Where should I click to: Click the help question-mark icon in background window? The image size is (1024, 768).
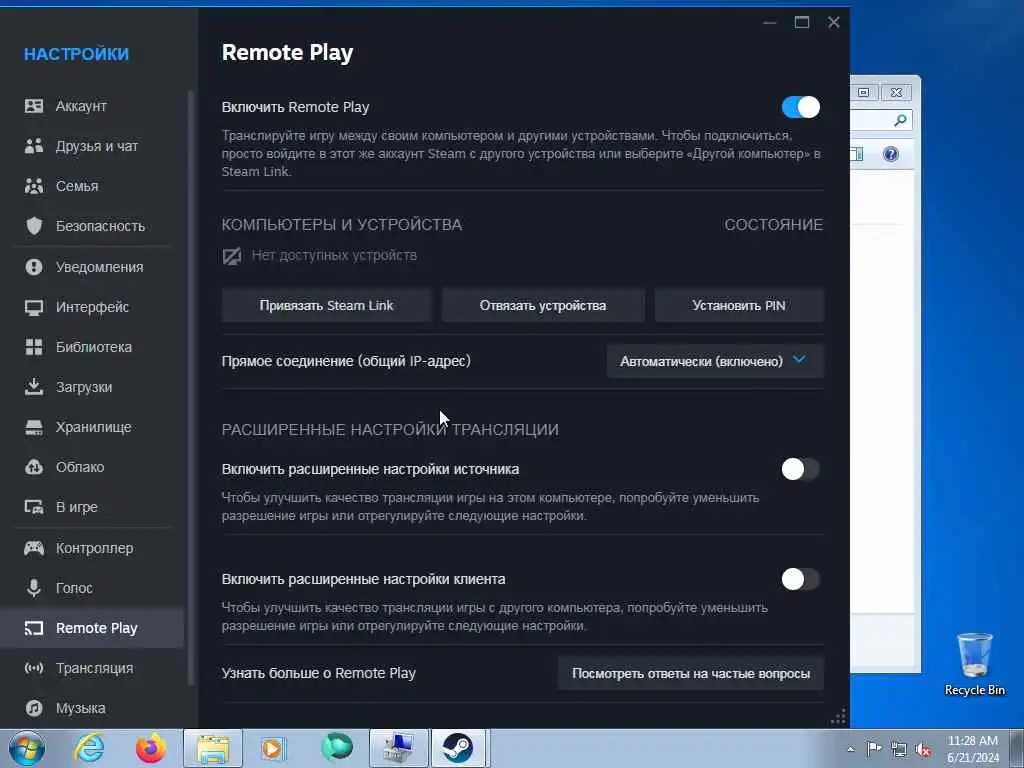tap(890, 154)
